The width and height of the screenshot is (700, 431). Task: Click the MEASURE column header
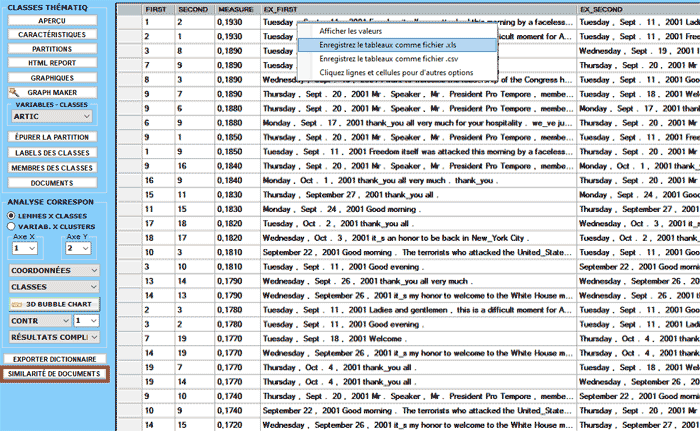coord(238,9)
